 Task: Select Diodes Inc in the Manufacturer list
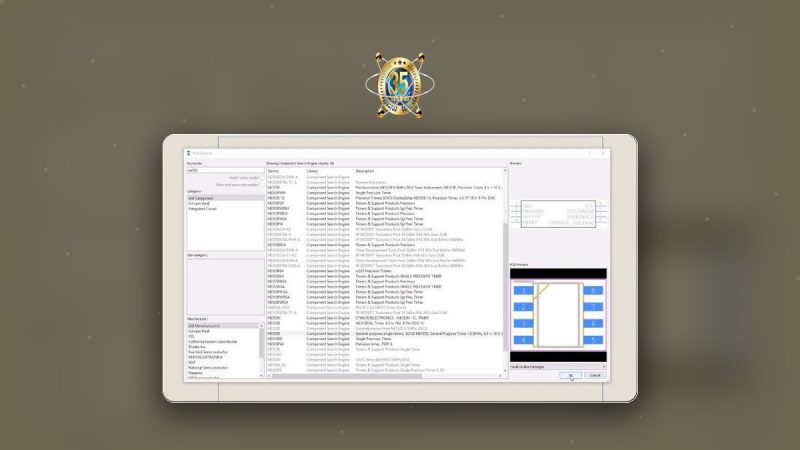coord(197,347)
